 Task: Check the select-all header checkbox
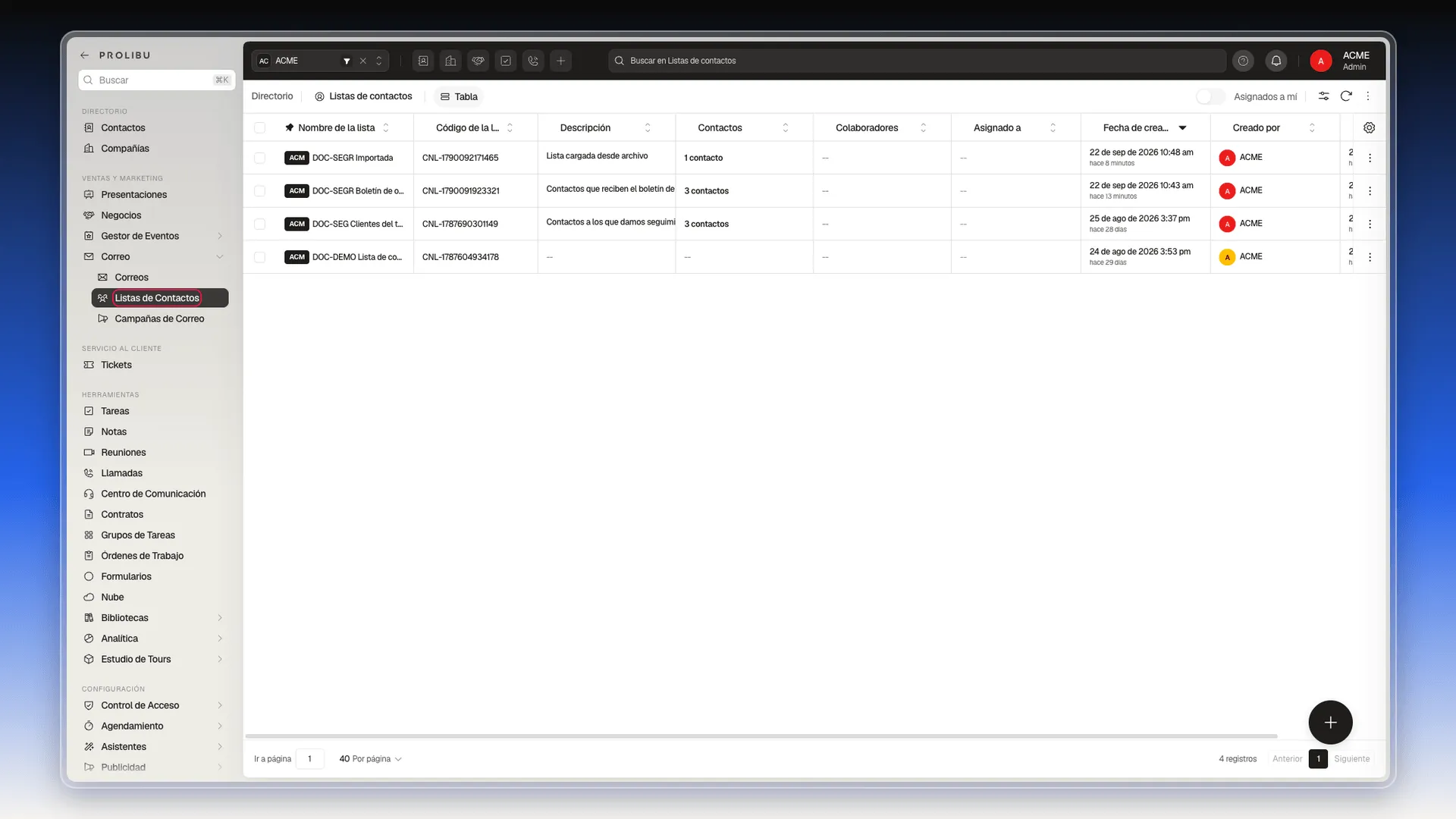point(259,127)
